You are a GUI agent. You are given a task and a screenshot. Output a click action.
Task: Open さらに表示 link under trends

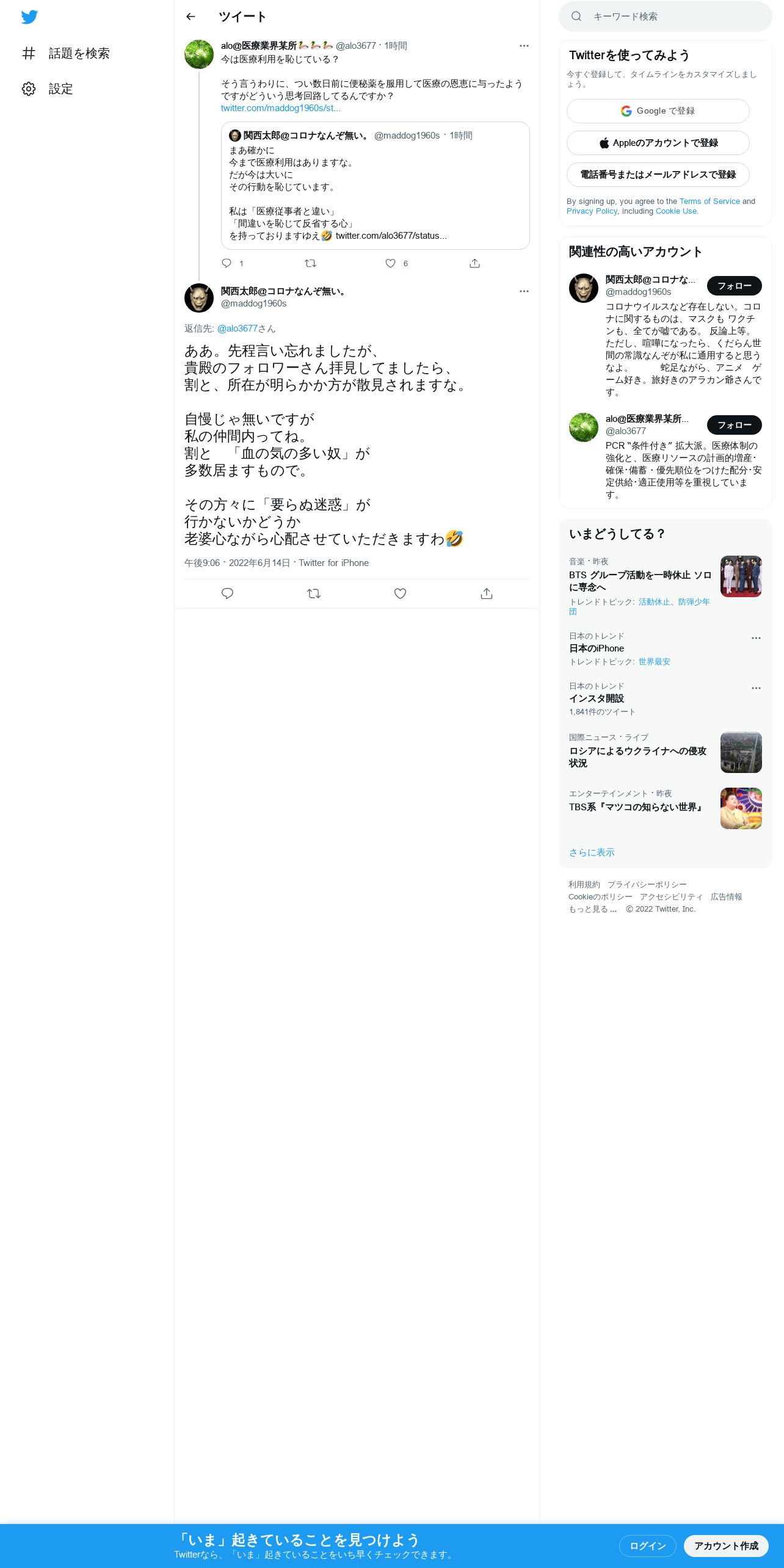point(592,852)
